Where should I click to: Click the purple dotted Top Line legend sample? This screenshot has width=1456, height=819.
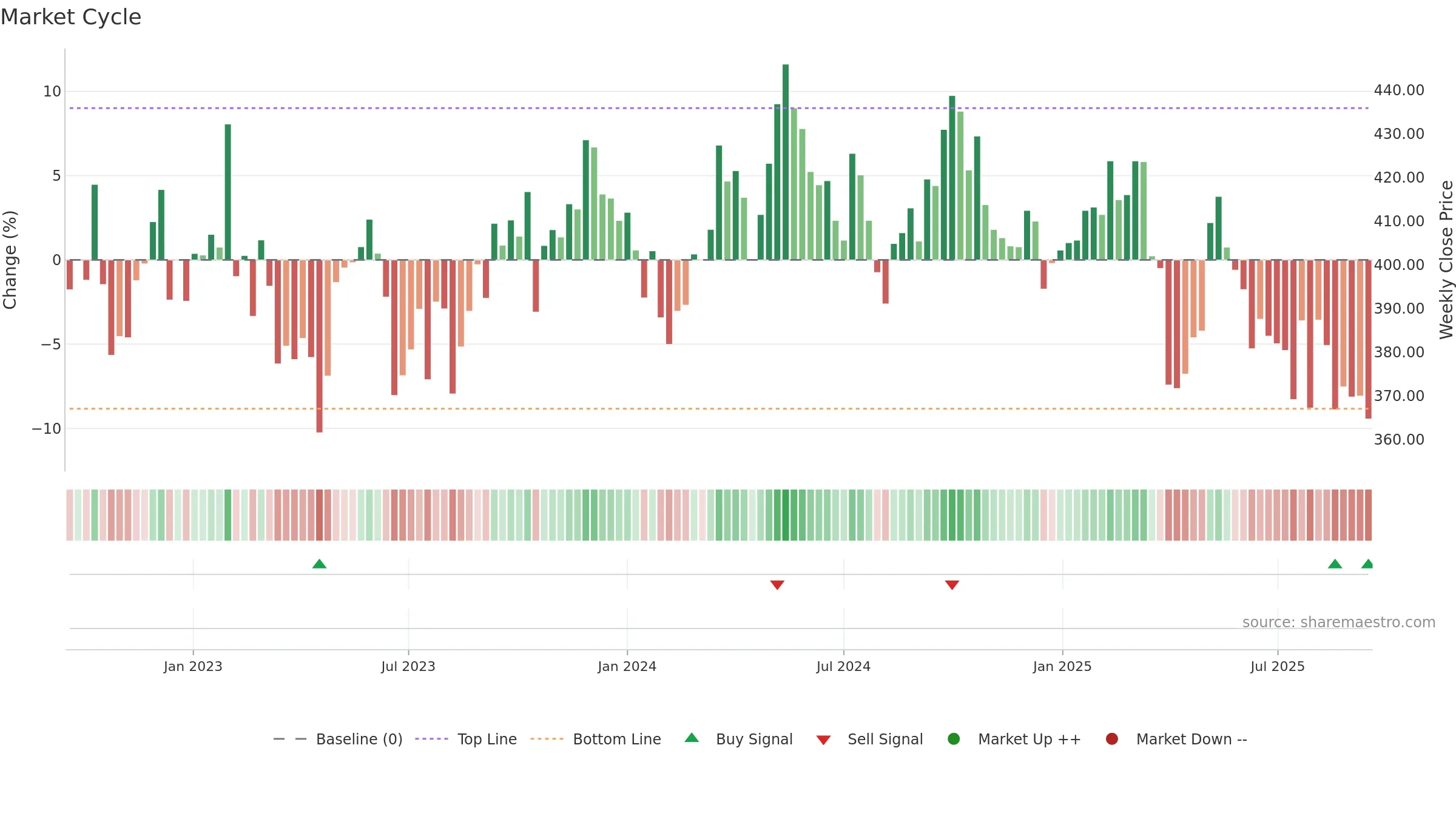(431, 739)
